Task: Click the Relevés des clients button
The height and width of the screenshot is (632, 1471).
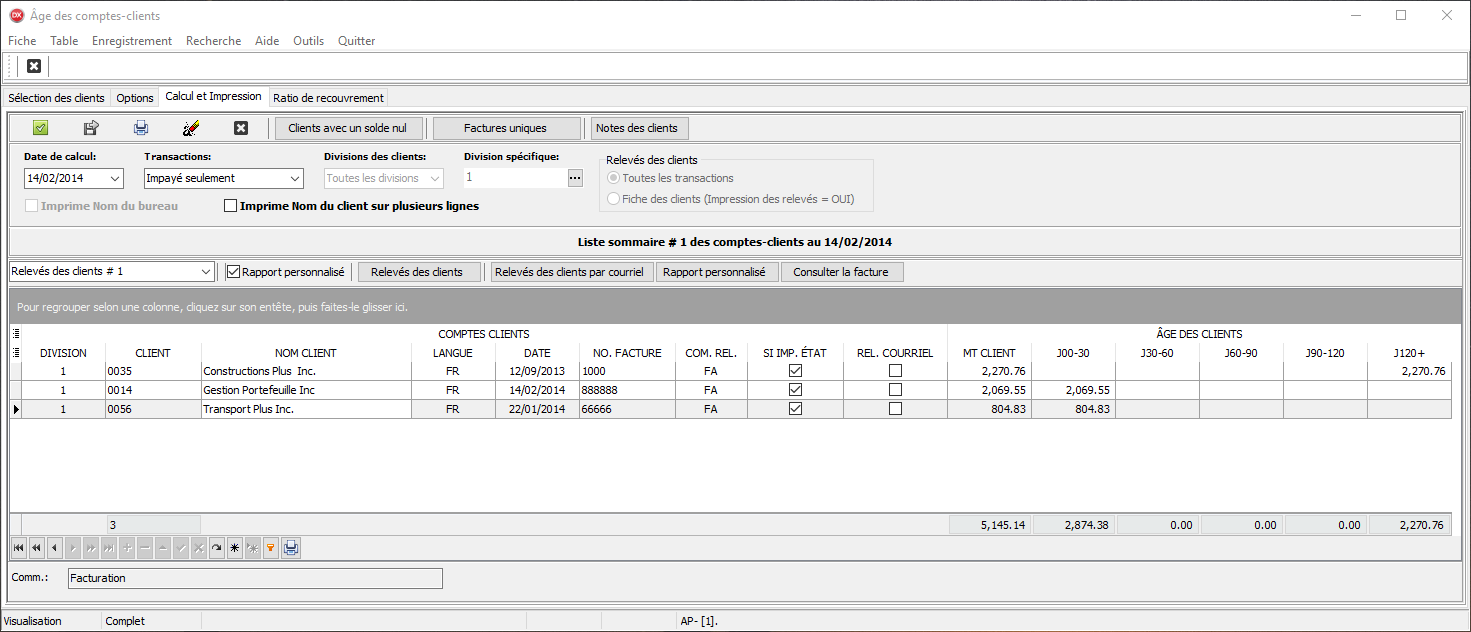Action: pos(419,272)
